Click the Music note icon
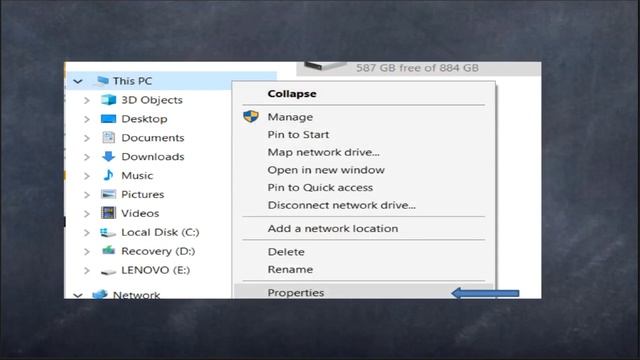This screenshot has height=360, width=640. coord(108,175)
